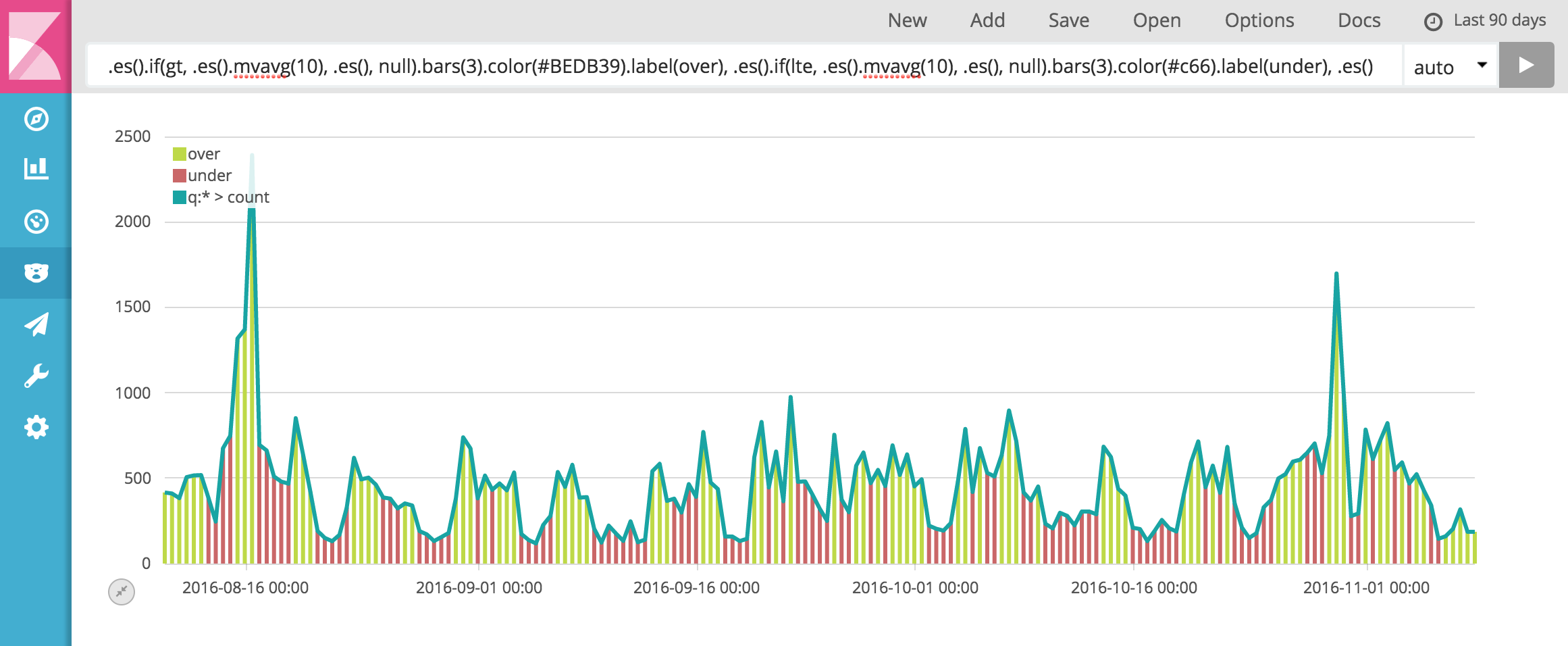Image resolution: width=1568 pixels, height=646 pixels.
Task: Click the over legend label
Action: click(204, 154)
